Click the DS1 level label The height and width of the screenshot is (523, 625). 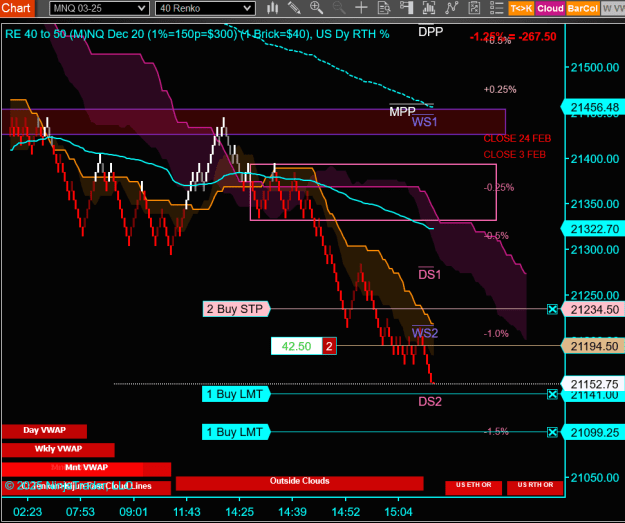click(429, 275)
